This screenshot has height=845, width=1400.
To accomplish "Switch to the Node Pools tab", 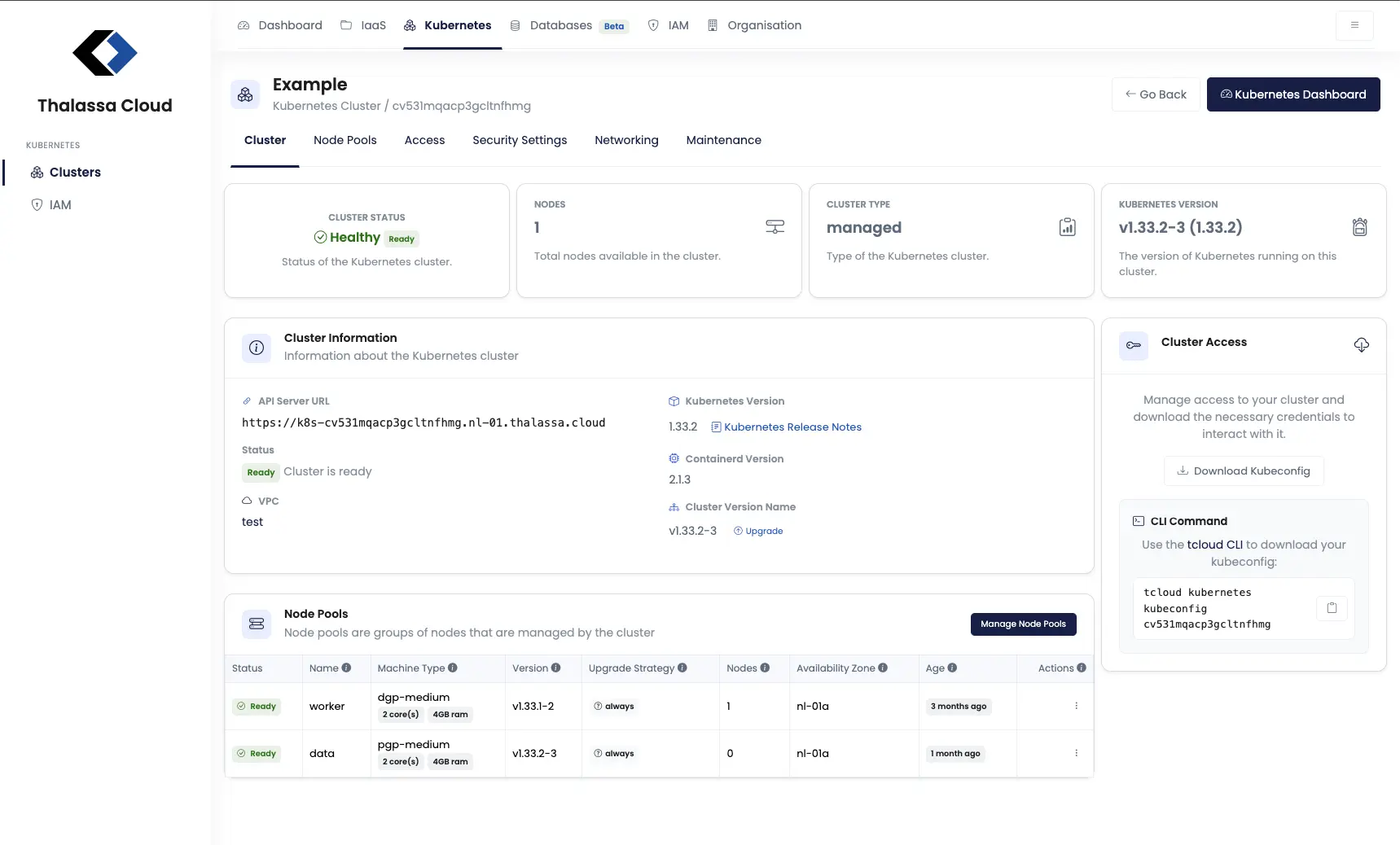I will [x=345, y=140].
